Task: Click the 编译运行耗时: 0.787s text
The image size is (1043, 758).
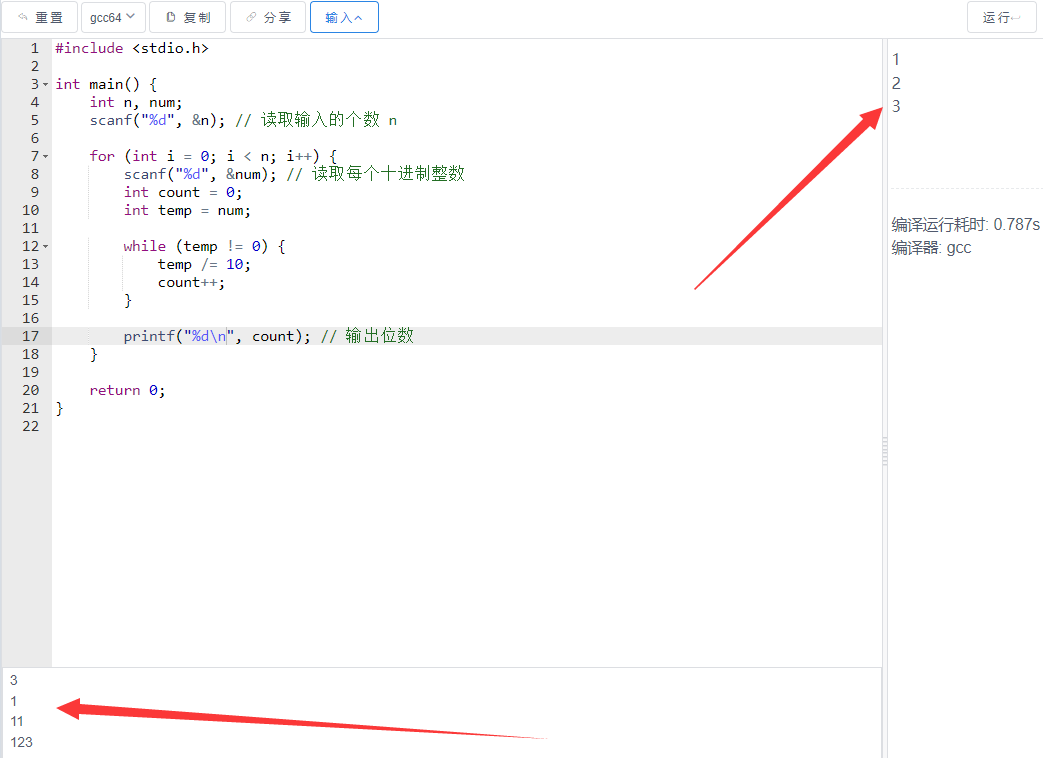Action: 965,225
